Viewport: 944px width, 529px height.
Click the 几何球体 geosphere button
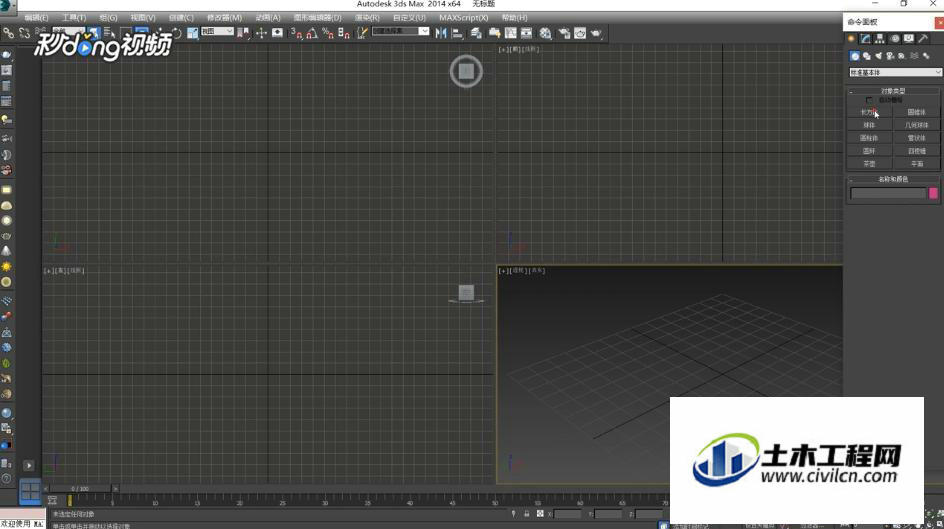[916, 125]
